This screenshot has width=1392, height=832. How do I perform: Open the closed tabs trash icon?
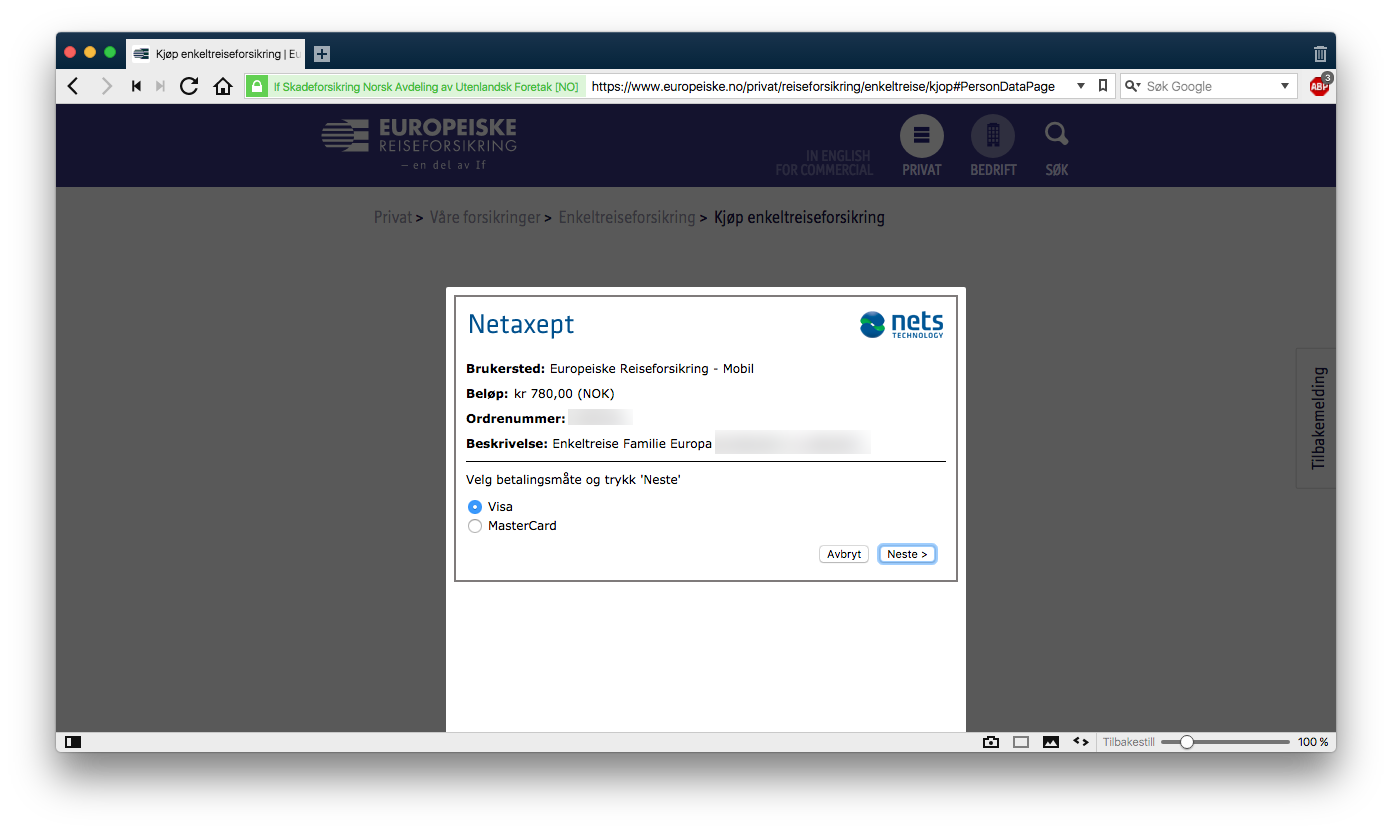(1320, 54)
